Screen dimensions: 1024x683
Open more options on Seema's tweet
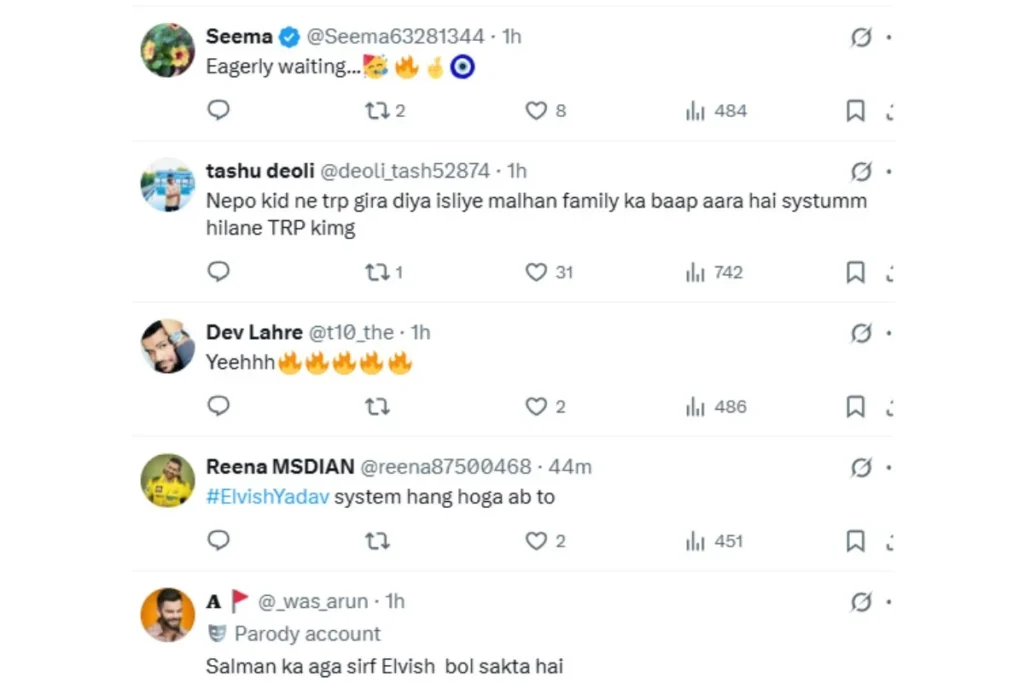[x=889, y=37]
